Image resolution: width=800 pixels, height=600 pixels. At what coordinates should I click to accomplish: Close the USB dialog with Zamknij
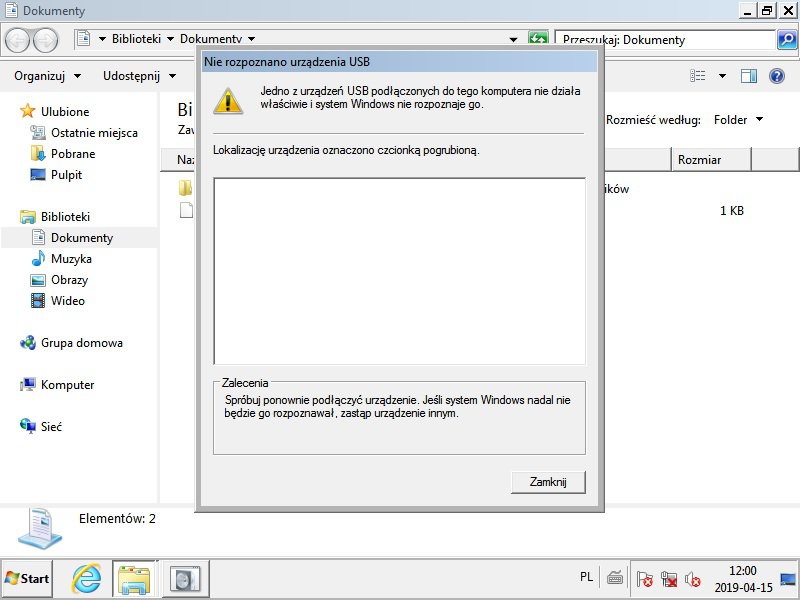548,482
